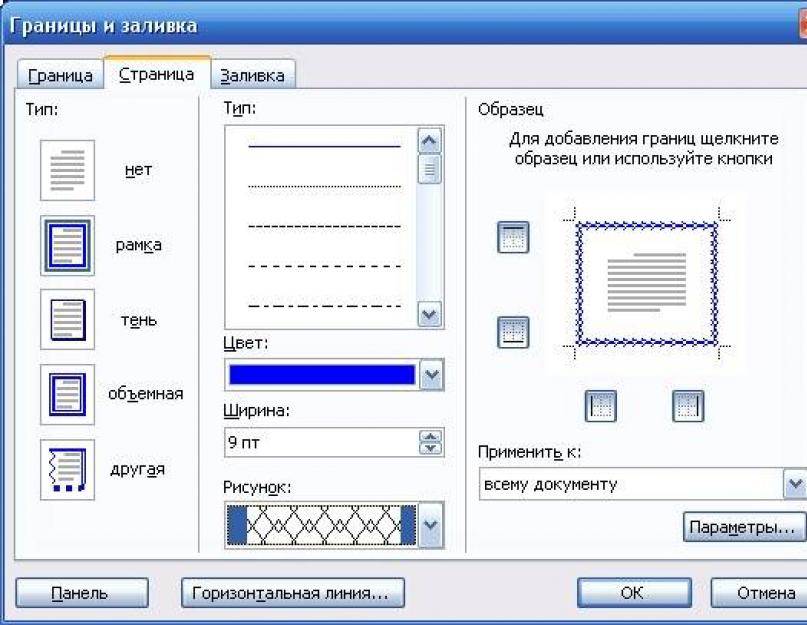Increase the Ширина value with up arrow
This screenshot has height=625, width=807.
click(x=431, y=436)
